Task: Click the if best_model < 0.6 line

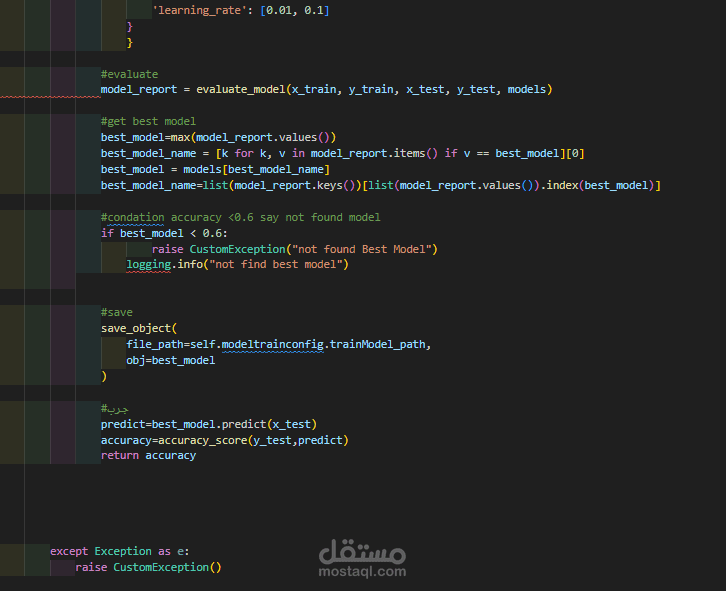Action: coord(164,233)
